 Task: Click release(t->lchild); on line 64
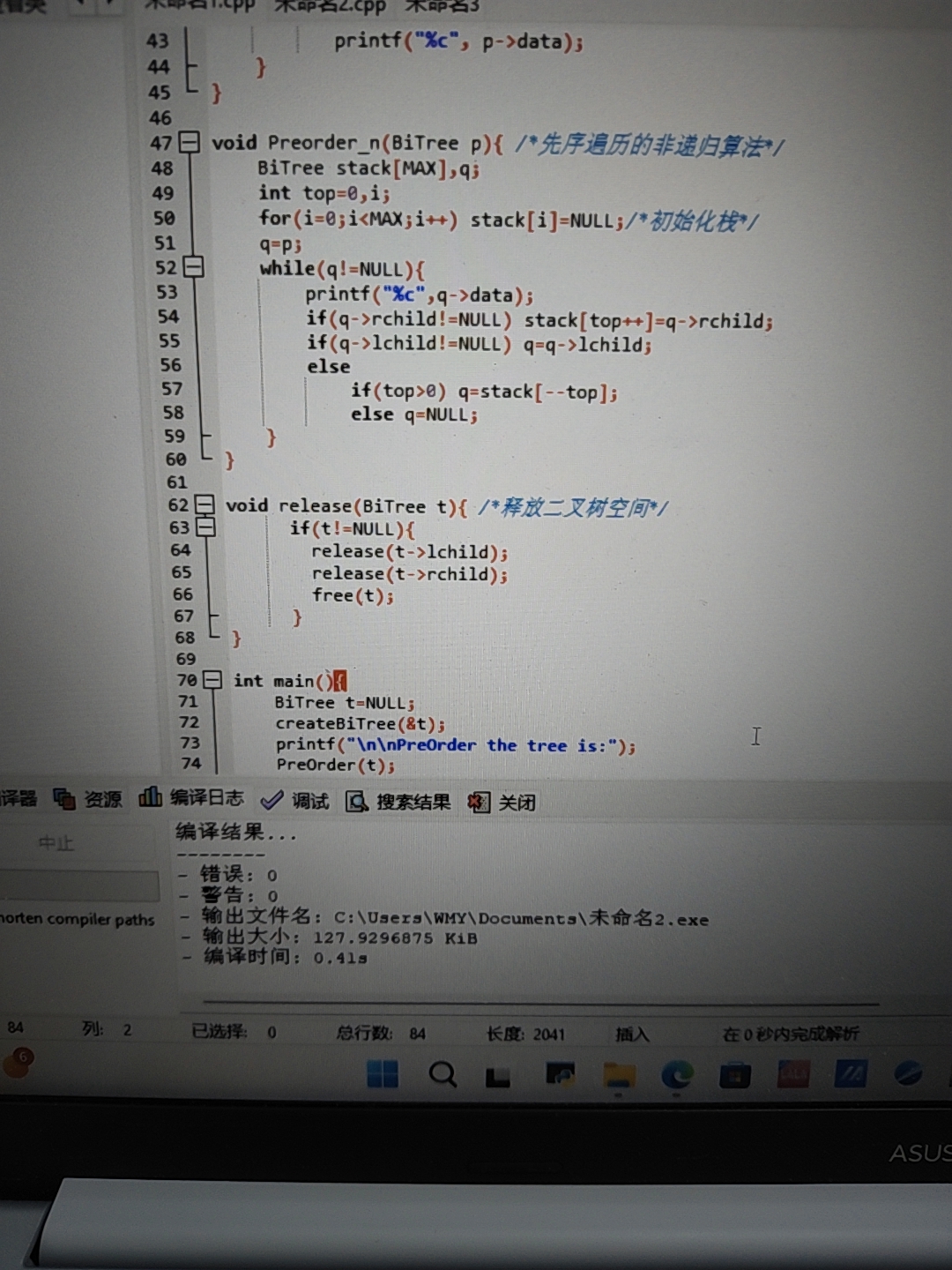click(410, 552)
